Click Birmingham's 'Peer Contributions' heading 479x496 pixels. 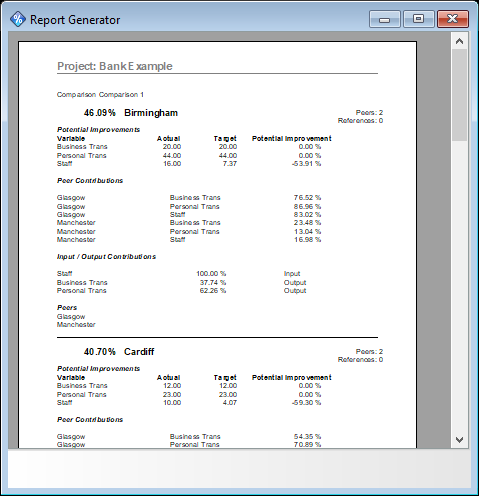(90, 181)
